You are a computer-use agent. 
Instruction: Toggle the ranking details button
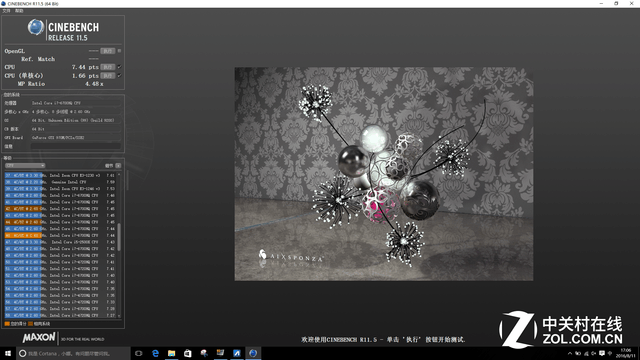(x=118, y=166)
